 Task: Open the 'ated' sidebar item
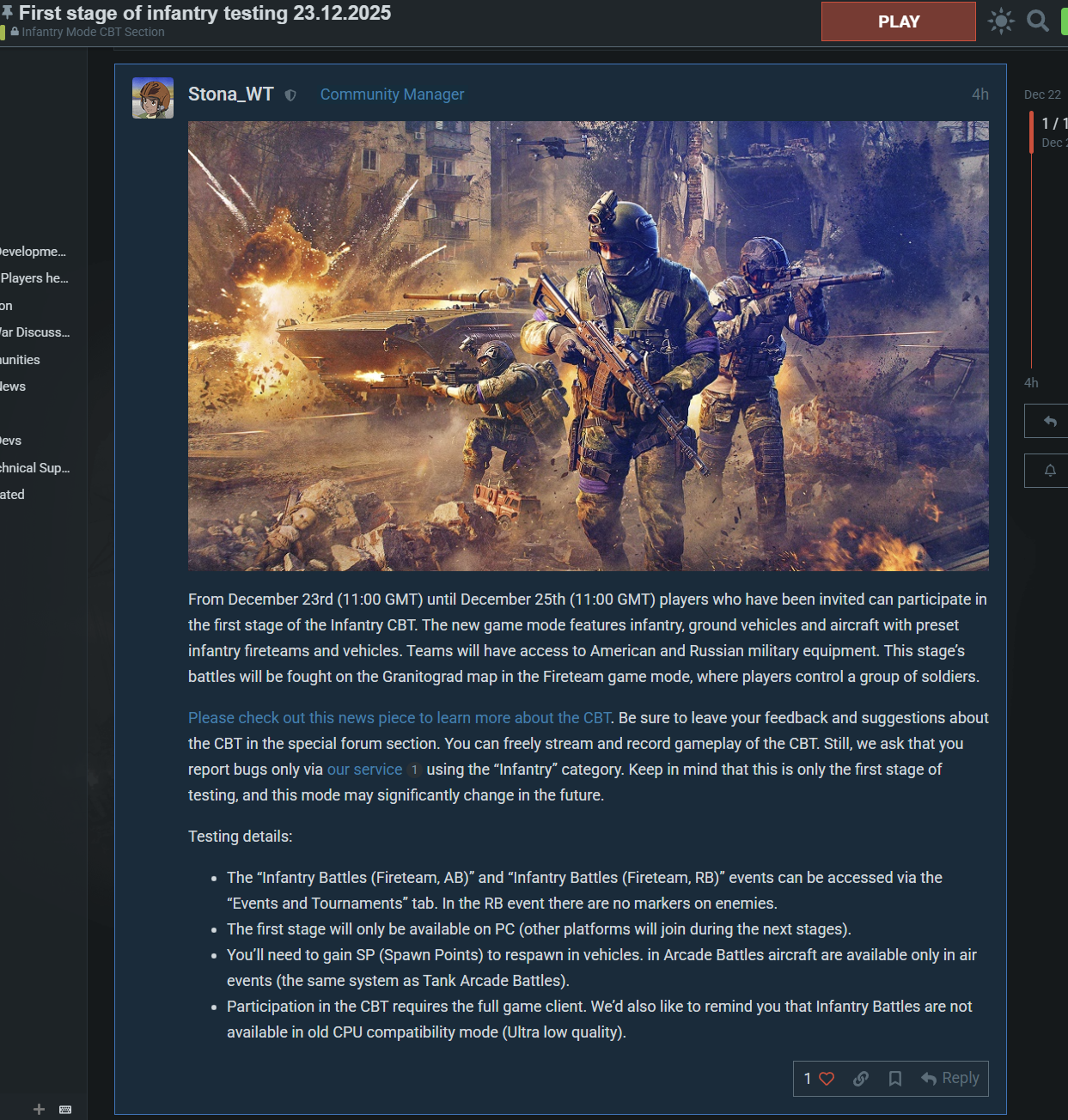tap(12, 495)
